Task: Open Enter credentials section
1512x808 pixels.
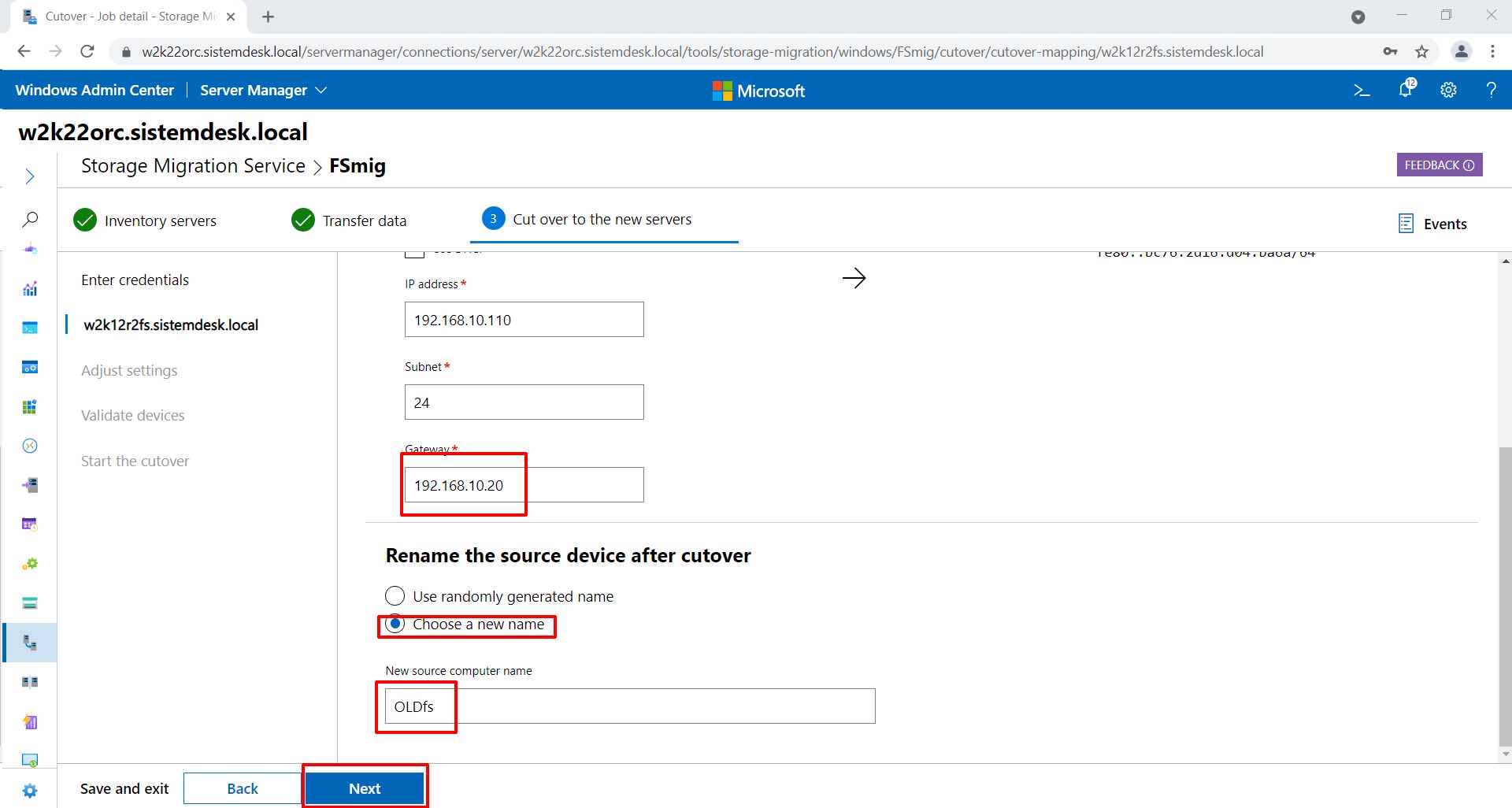Action: coord(135,280)
